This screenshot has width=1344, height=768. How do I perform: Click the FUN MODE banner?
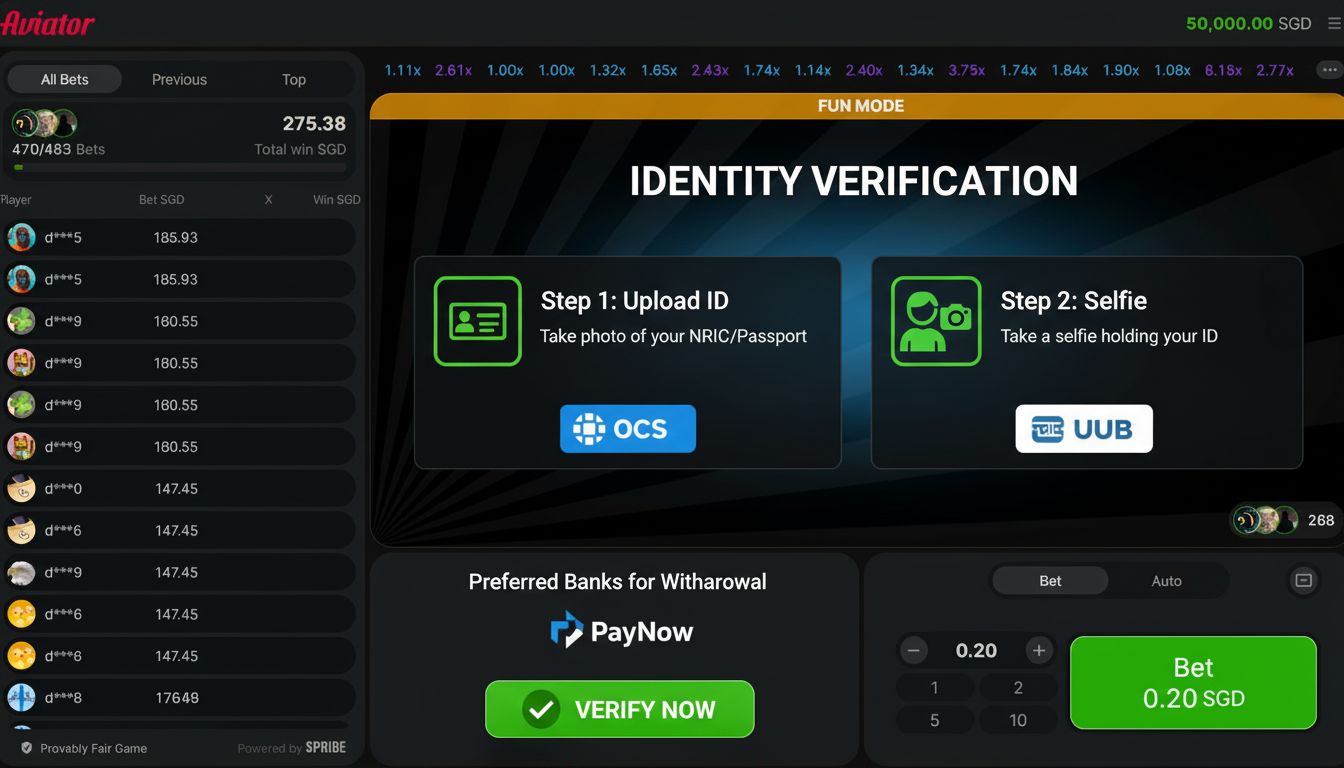click(x=860, y=106)
